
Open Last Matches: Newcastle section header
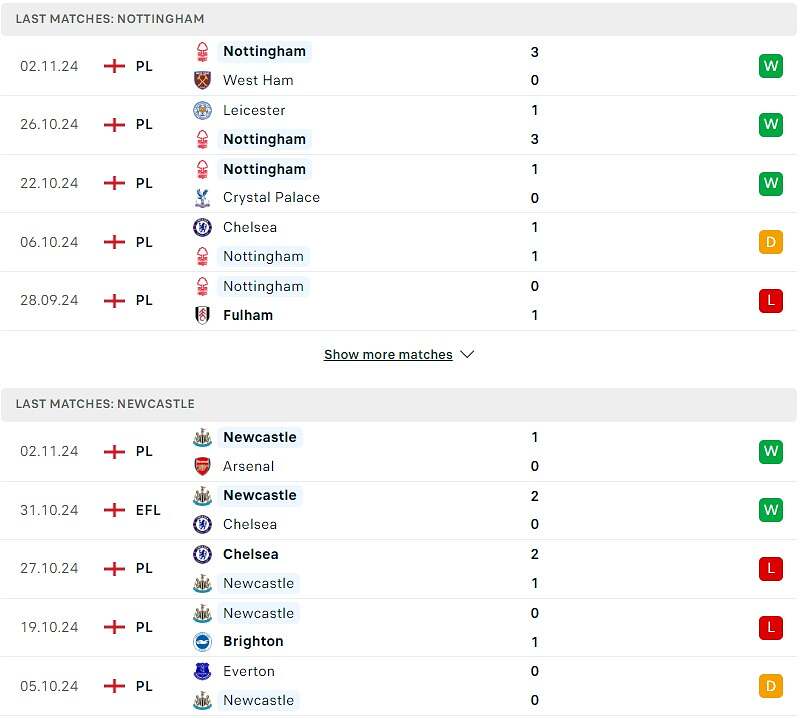pyautogui.click(x=105, y=404)
